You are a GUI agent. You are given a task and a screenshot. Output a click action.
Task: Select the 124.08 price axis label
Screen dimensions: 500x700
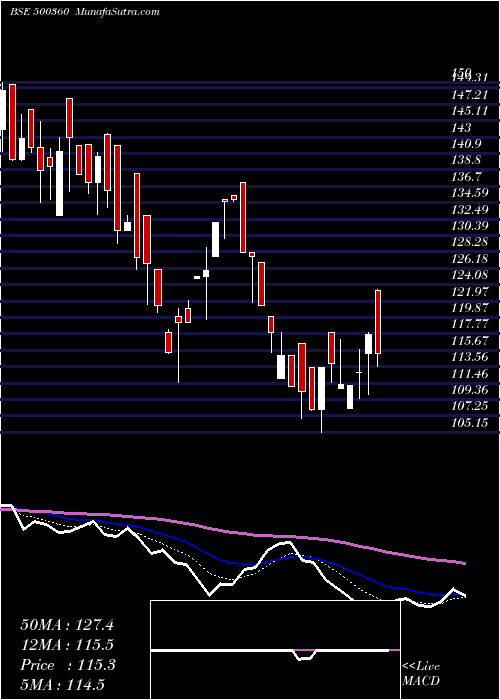click(x=469, y=275)
